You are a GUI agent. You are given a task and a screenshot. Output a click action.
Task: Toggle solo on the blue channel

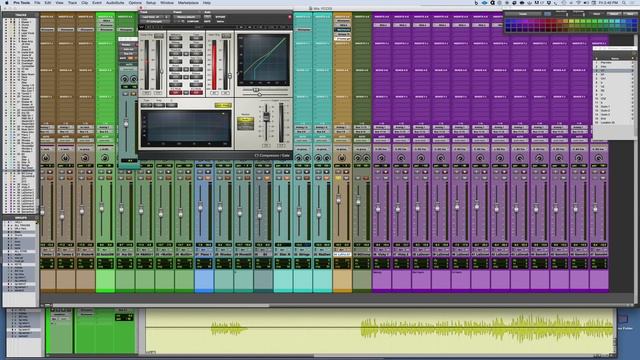coord(200,178)
